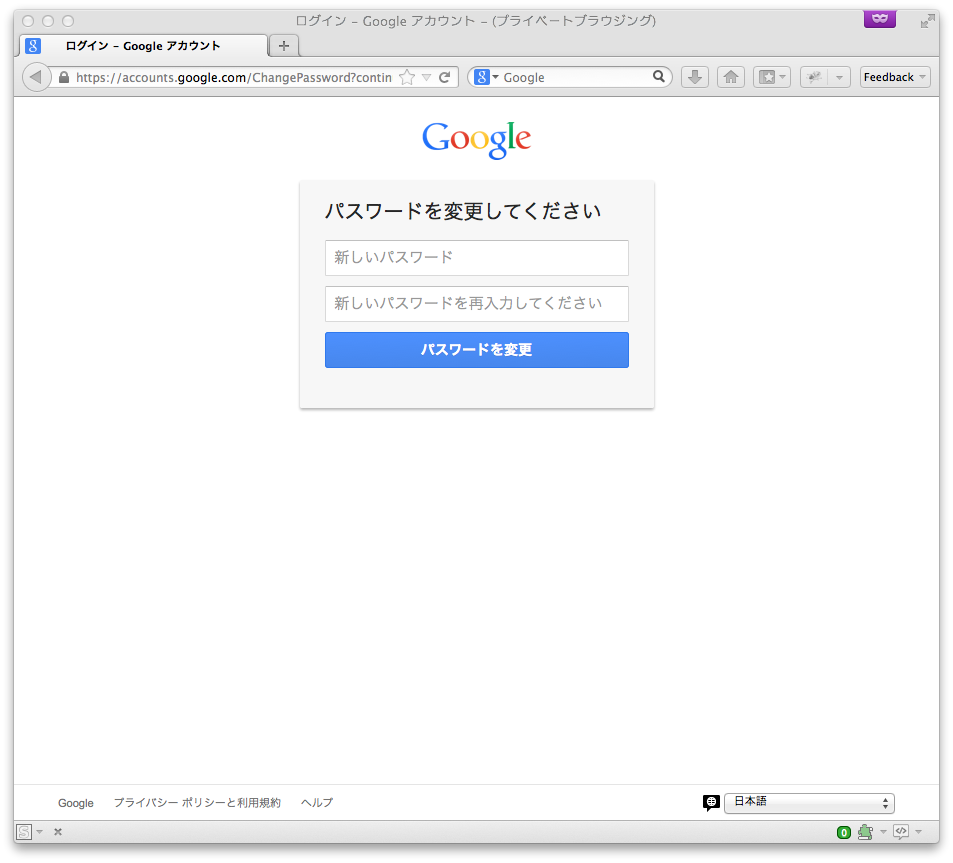953x863 pixels.
Task: Click the magnifier icon in the search bar
Action: point(659,77)
